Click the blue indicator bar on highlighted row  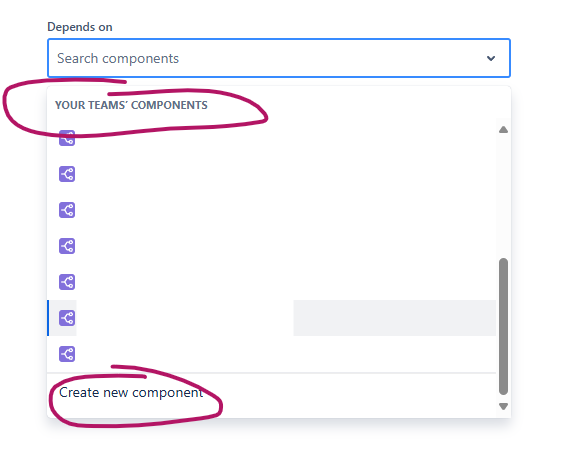point(48,318)
